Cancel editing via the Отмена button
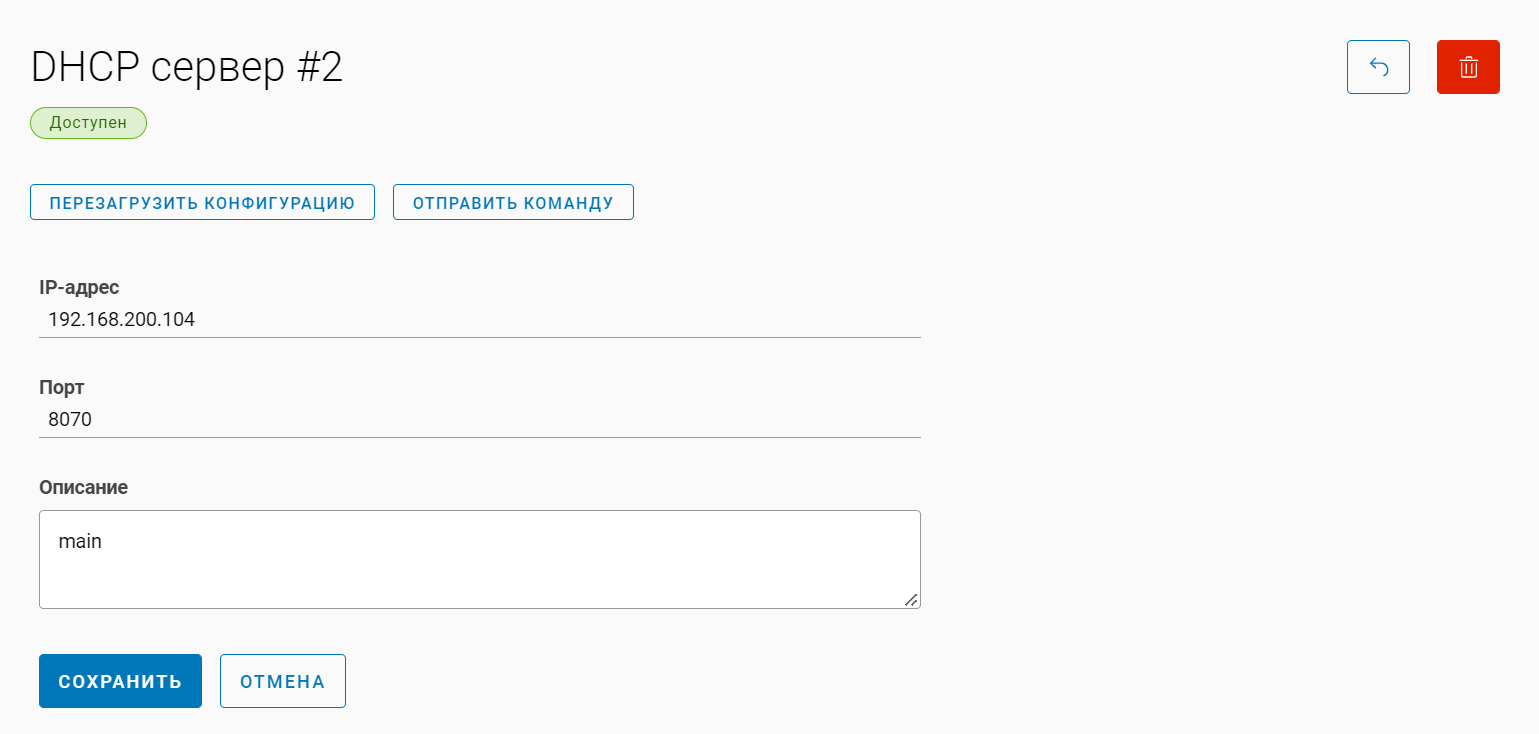Image resolution: width=1539 pixels, height=734 pixels. pyautogui.click(x=283, y=681)
